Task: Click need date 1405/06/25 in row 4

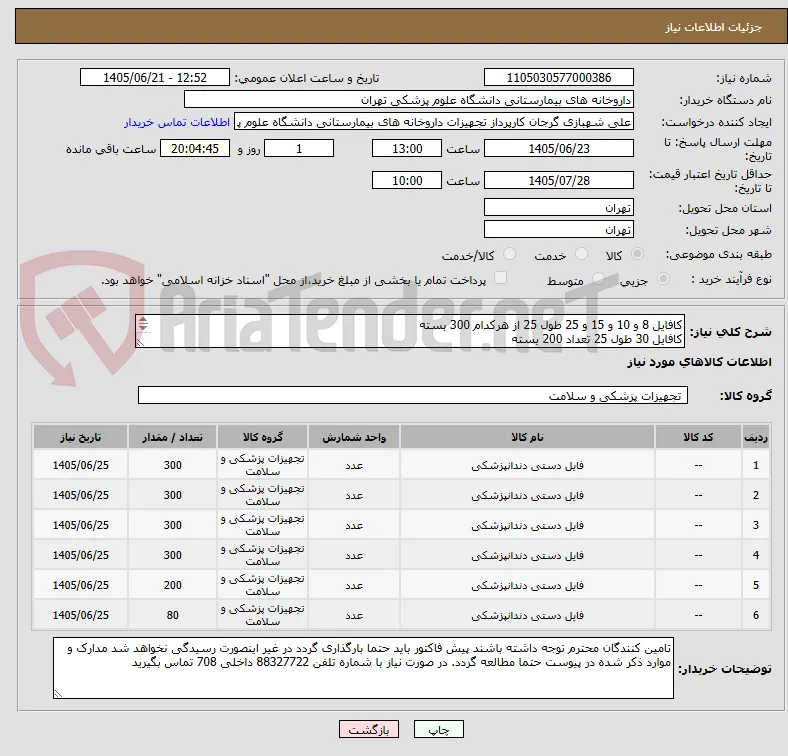Action: coord(80,555)
